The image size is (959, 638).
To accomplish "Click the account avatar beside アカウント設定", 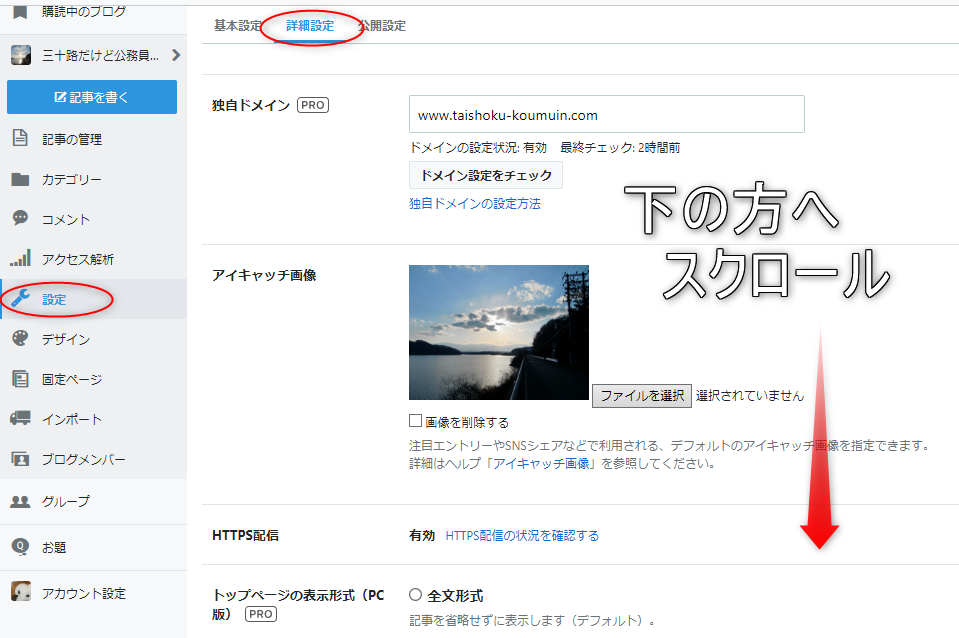I will (21, 592).
